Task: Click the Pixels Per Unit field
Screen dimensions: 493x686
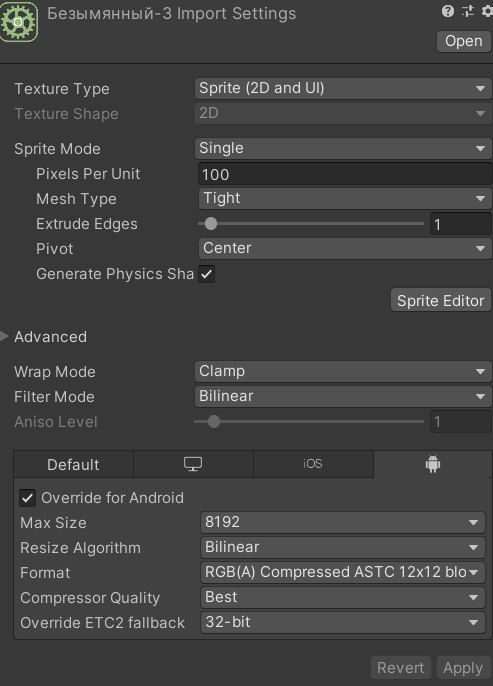Action: pyautogui.click(x=345, y=174)
